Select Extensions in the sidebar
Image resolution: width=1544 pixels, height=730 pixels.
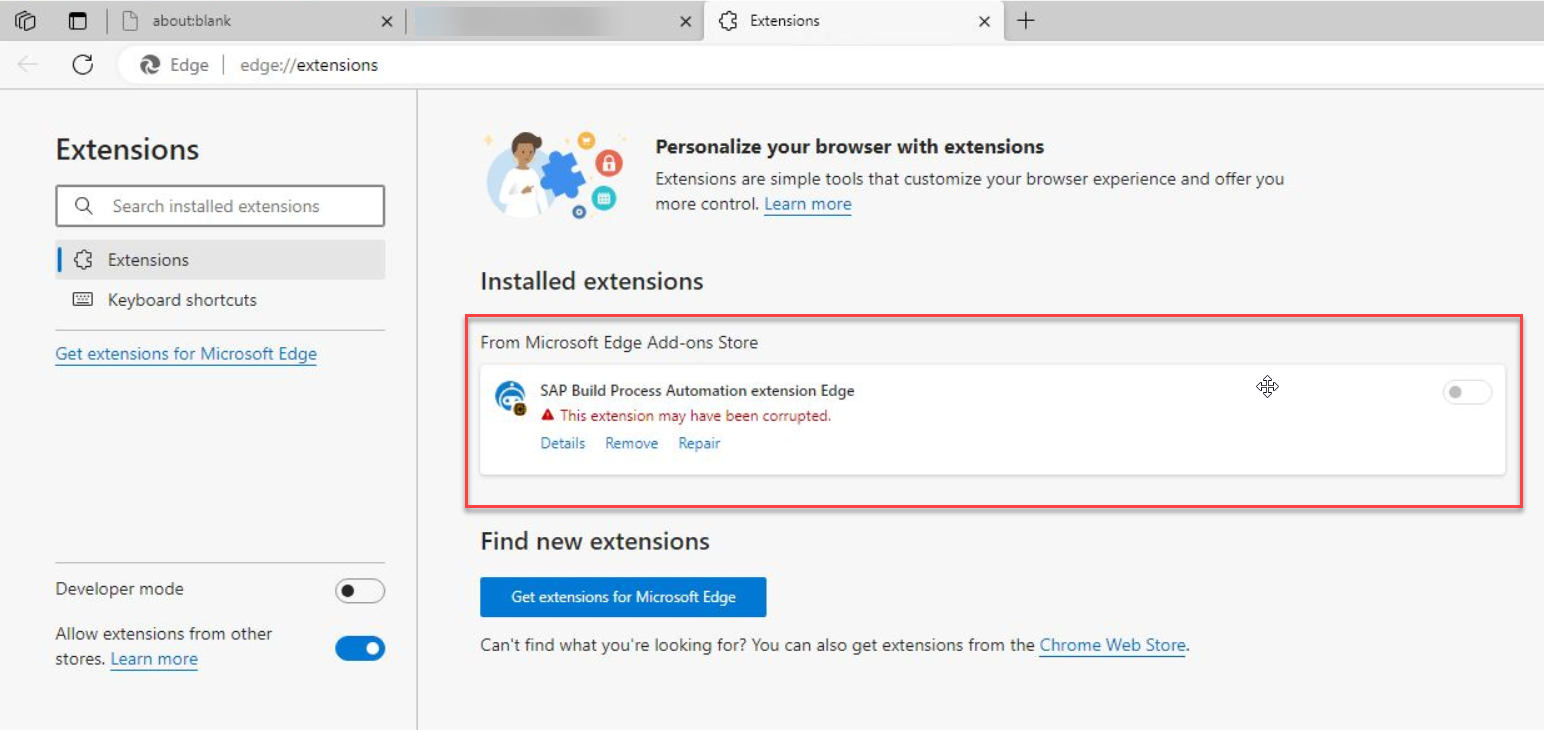(220, 260)
